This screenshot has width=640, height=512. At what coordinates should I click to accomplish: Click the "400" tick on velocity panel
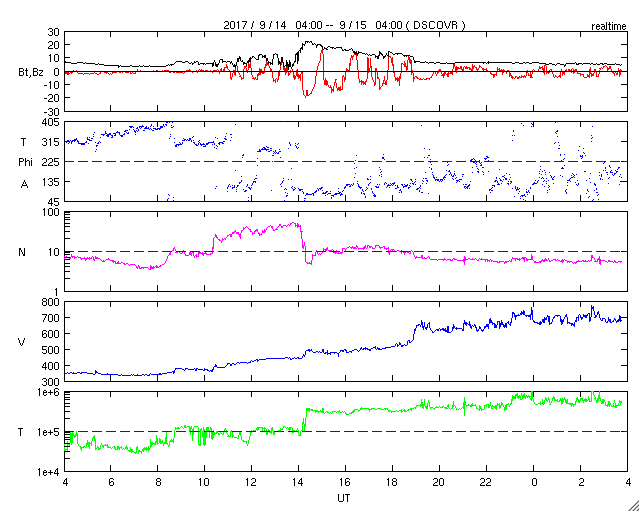point(51,366)
